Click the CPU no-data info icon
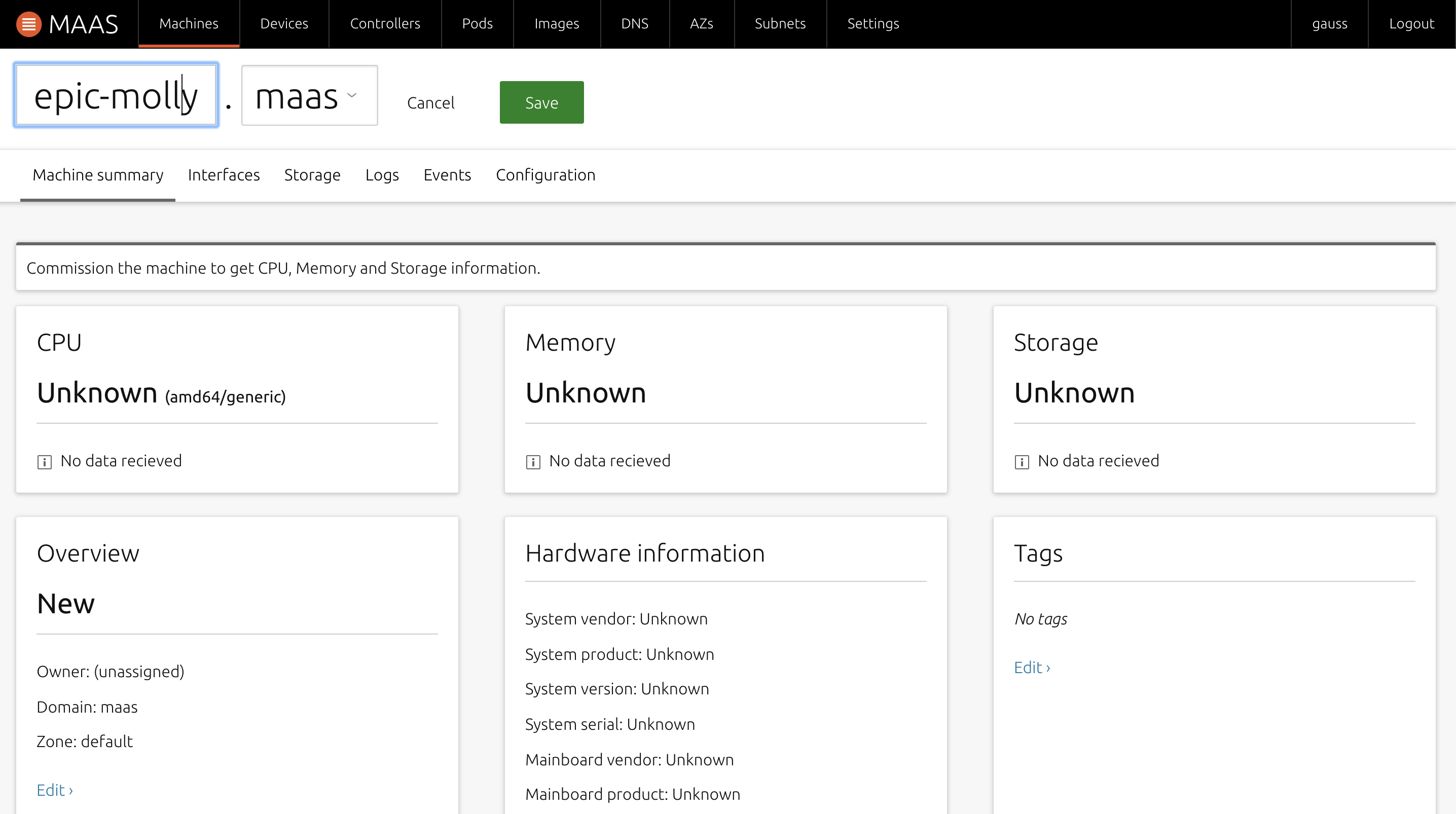 point(44,462)
